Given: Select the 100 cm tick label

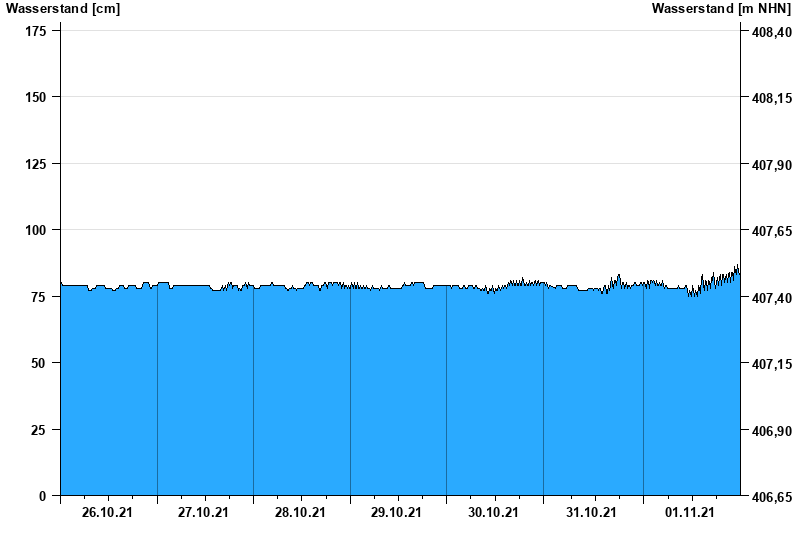Looking at the screenshot, I should (35, 230).
